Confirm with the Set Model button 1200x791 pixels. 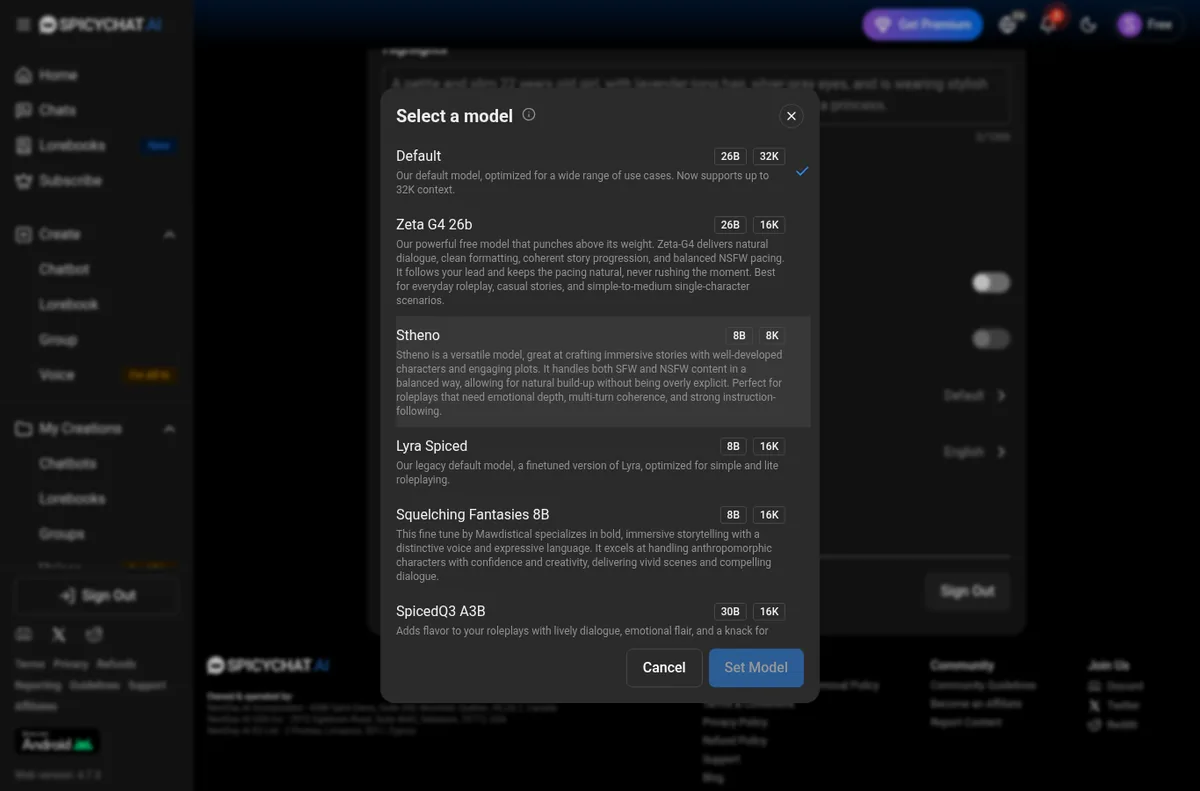click(756, 668)
